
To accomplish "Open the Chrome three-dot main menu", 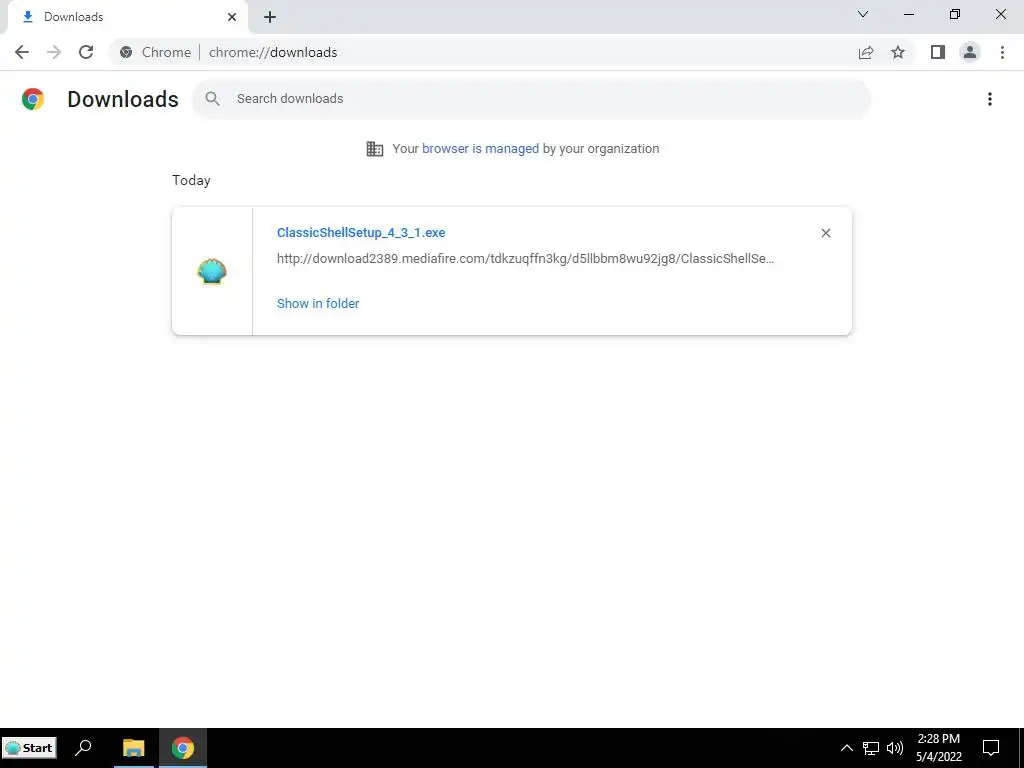I will pos(1002,52).
